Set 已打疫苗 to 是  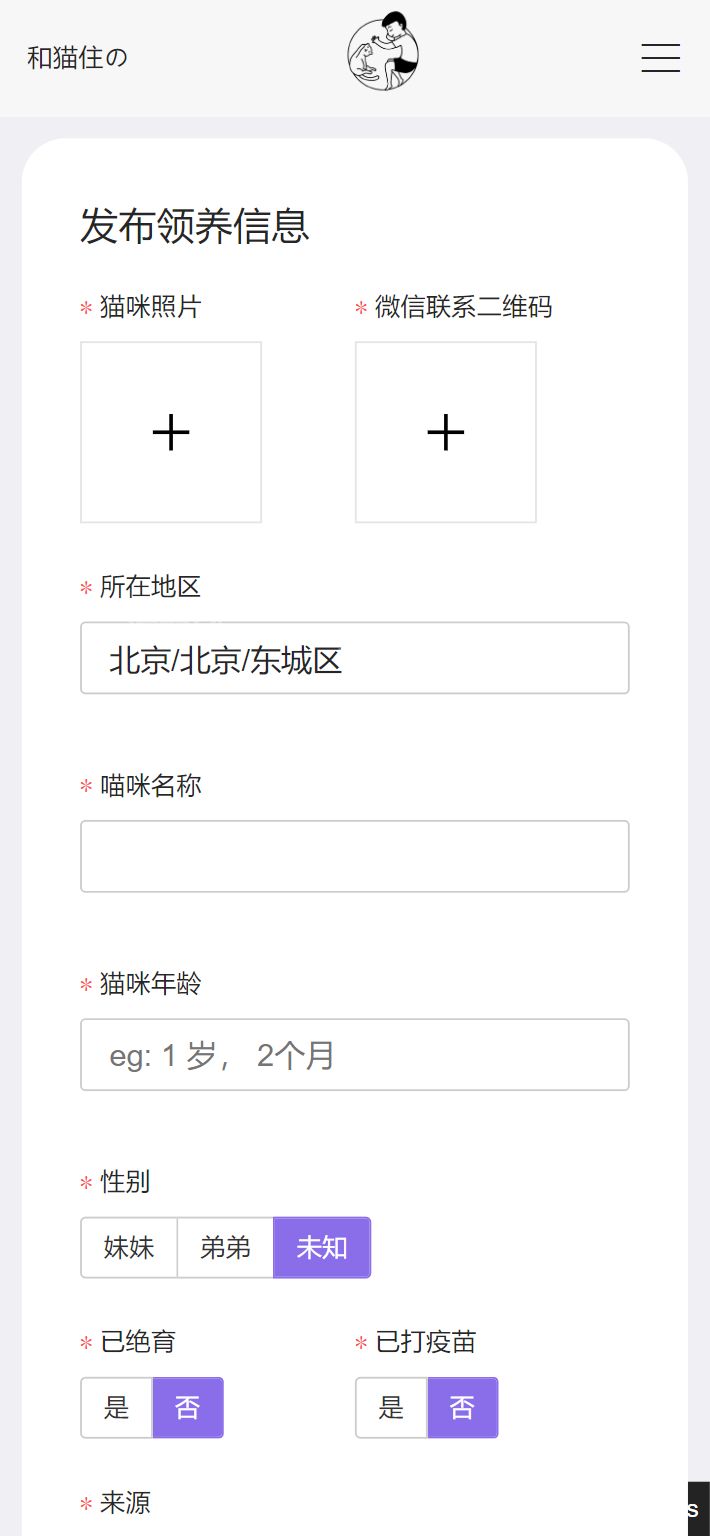[x=392, y=1407]
